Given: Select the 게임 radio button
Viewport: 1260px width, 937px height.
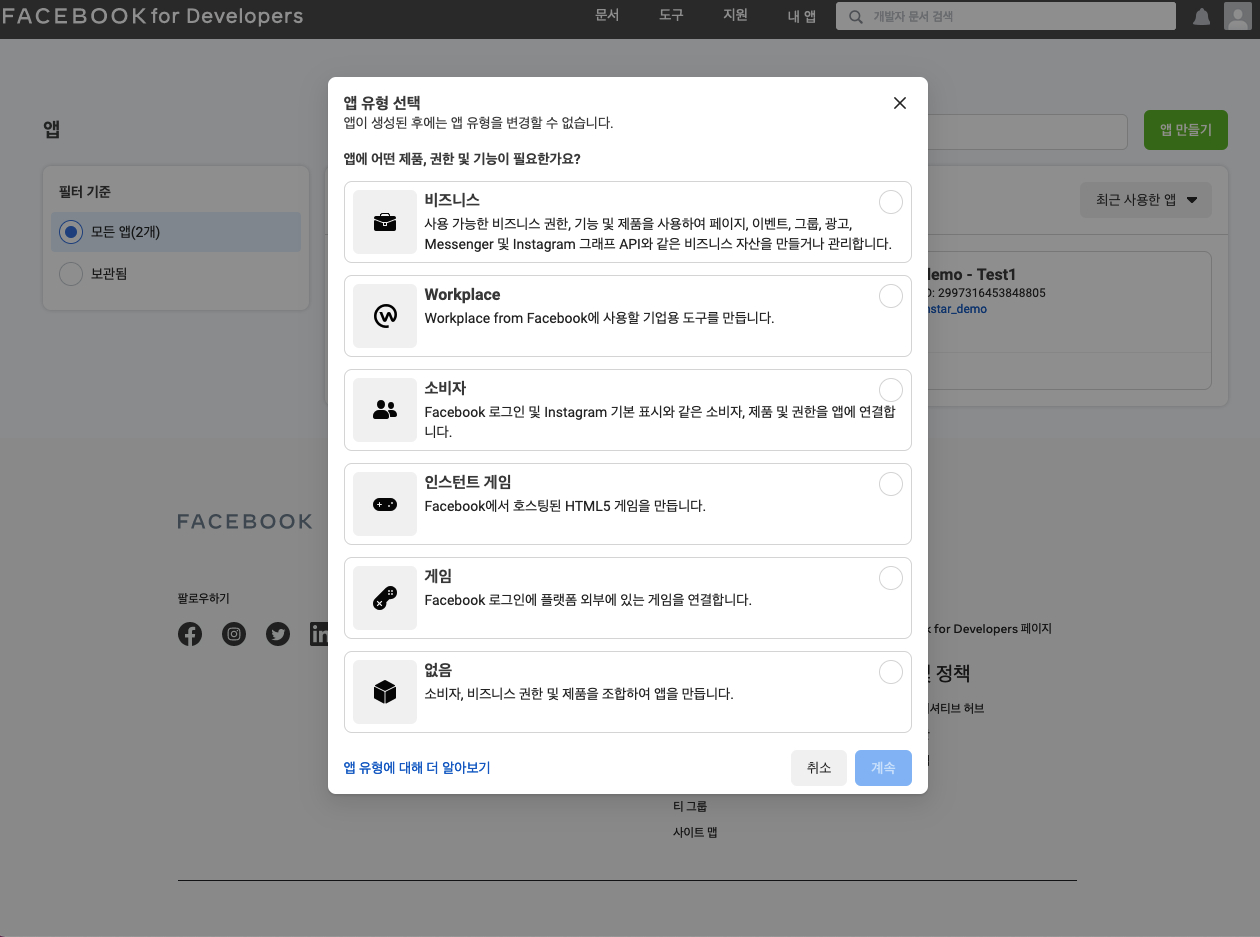Looking at the screenshot, I should point(890,578).
